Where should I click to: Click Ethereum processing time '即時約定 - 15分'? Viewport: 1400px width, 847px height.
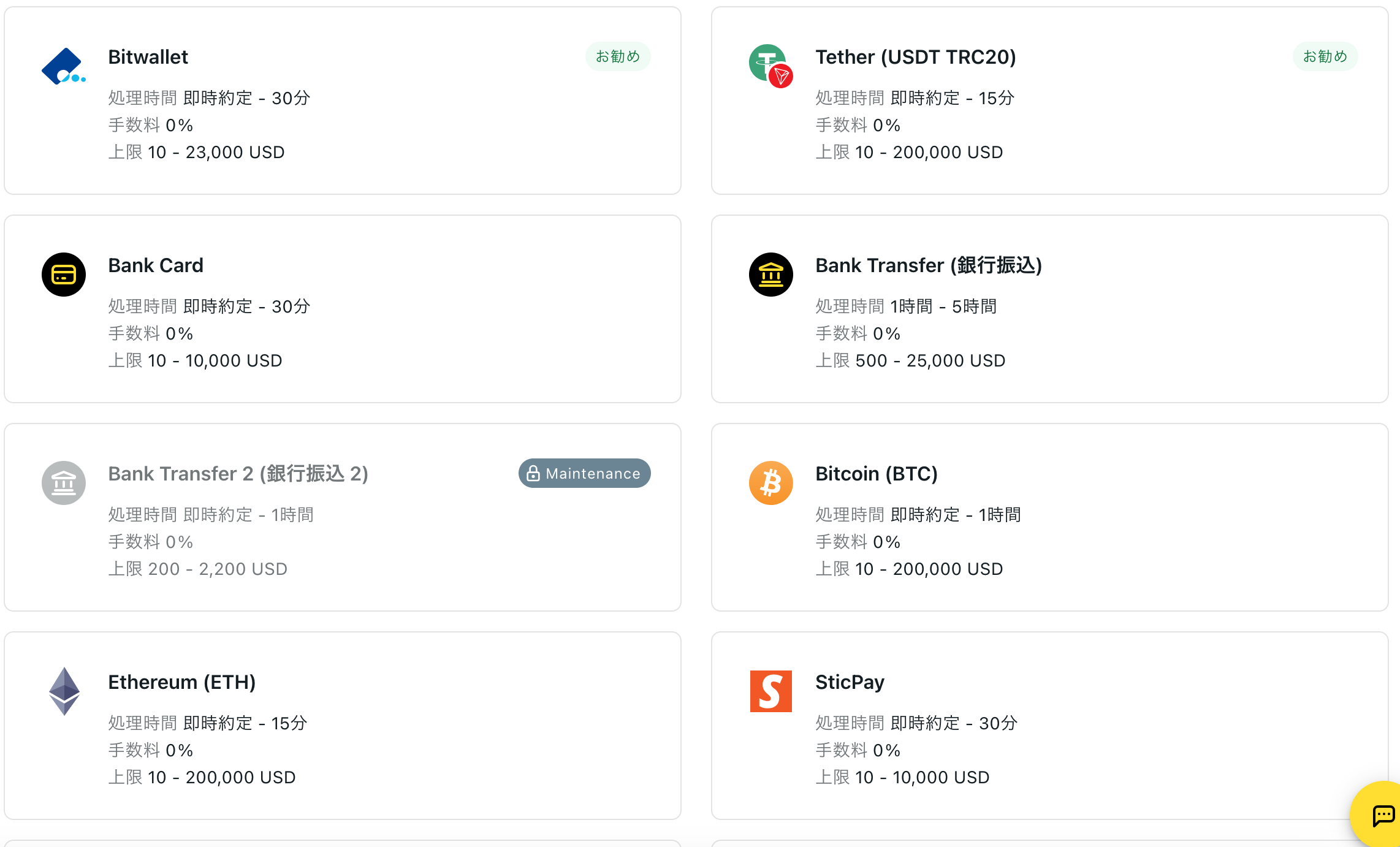point(245,723)
